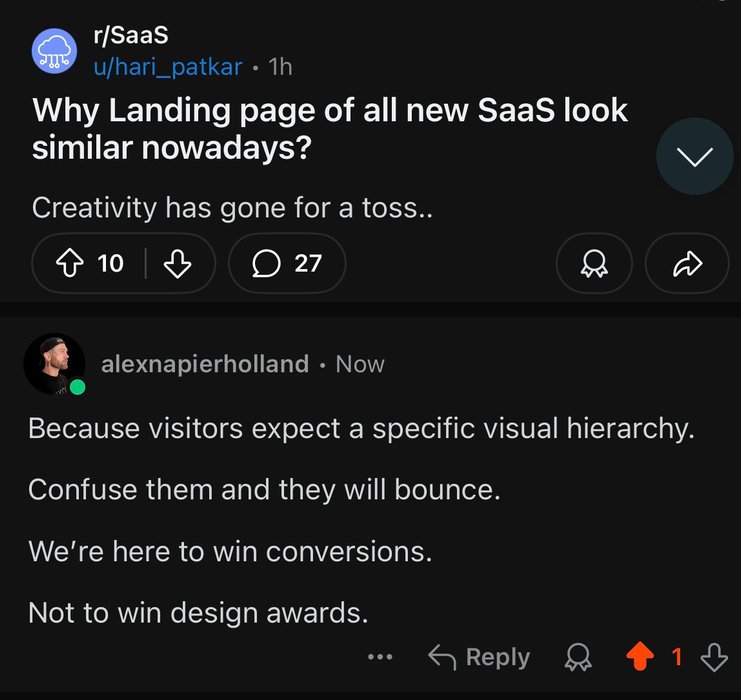
Task: Click the r/SaaS cloud community icon
Action: coord(55,53)
